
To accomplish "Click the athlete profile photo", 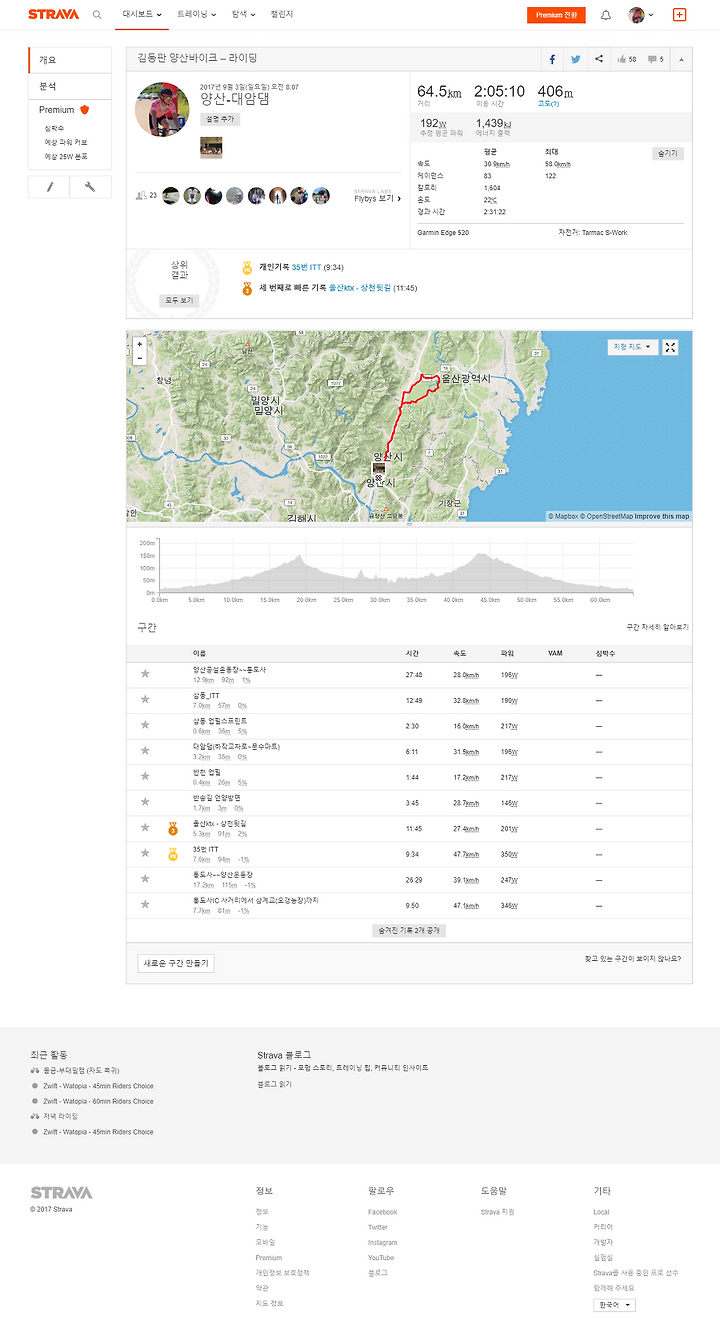I will pyautogui.click(x=162, y=109).
